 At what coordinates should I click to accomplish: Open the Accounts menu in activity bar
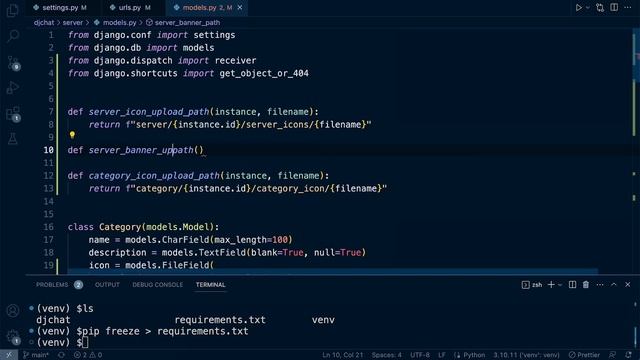pyautogui.click(x=13, y=311)
